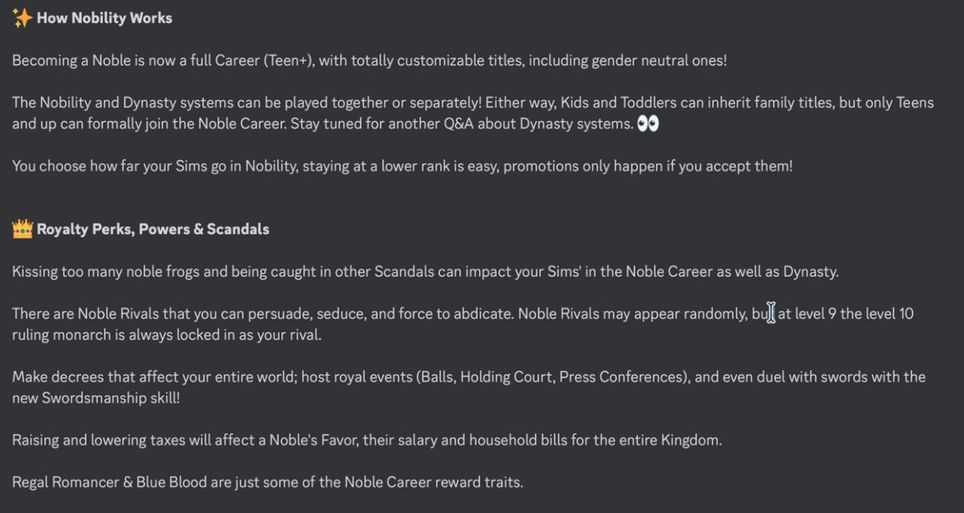This screenshot has width=964, height=513.
Task: Click the line starting "Becoming a Noble"
Action: 369,61
